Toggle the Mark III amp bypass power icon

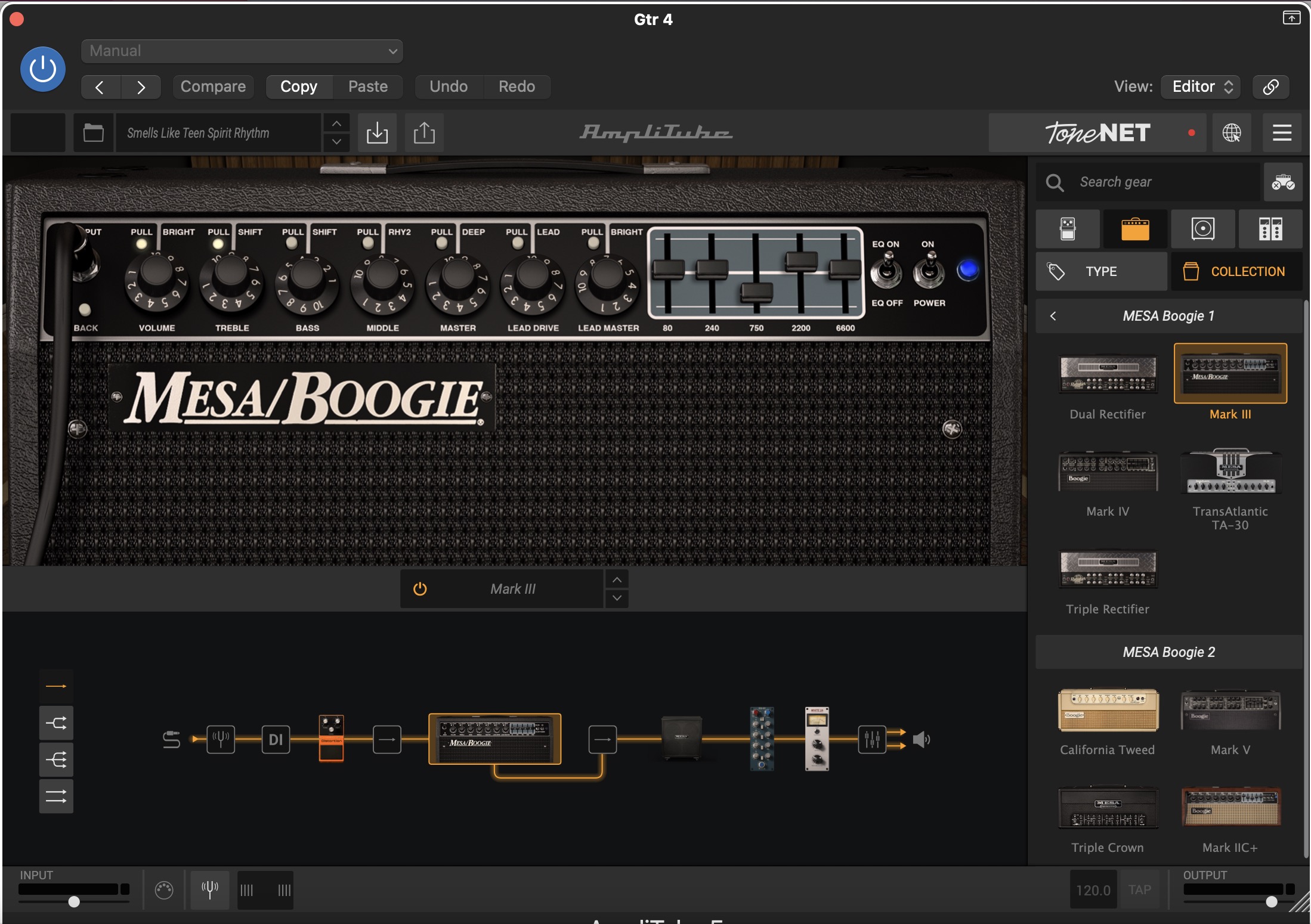[420, 589]
